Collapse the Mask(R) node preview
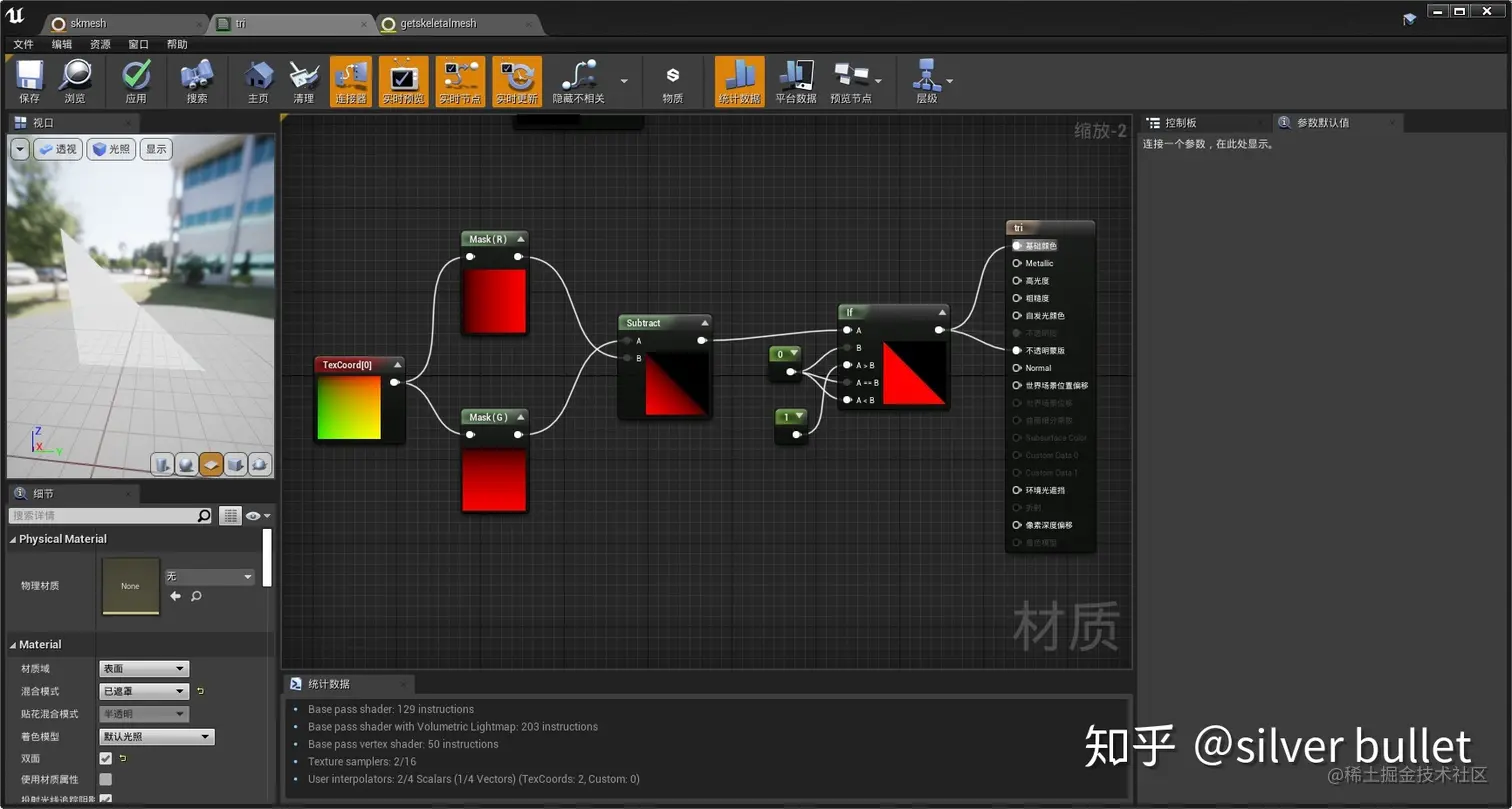 pyautogui.click(x=520, y=239)
